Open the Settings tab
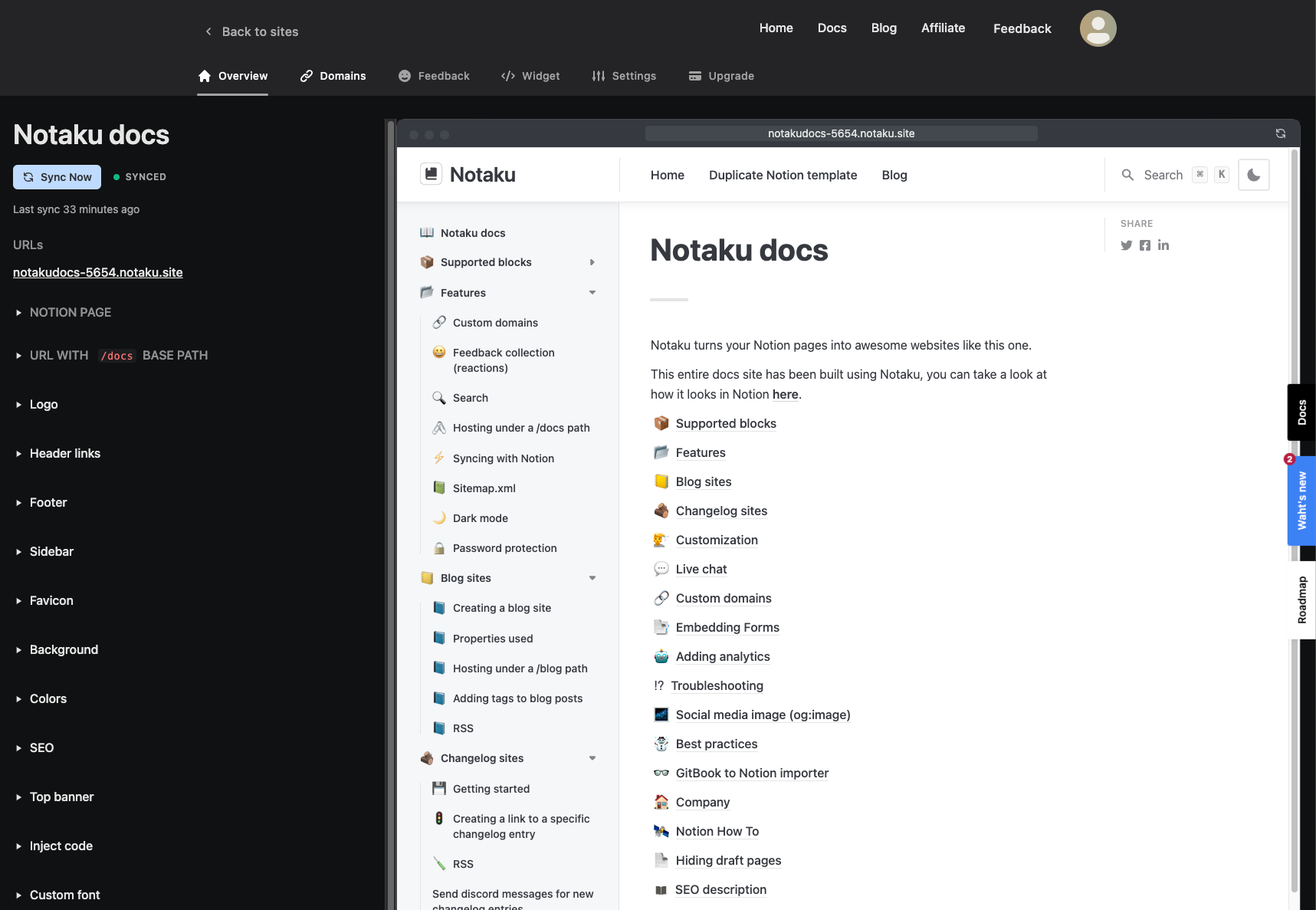The width and height of the screenshot is (1316, 910). (x=624, y=76)
